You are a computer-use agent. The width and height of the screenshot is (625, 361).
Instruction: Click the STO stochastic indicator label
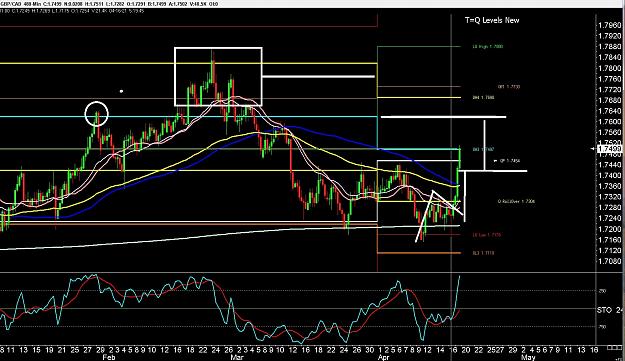pyautogui.click(x=604, y=310)
